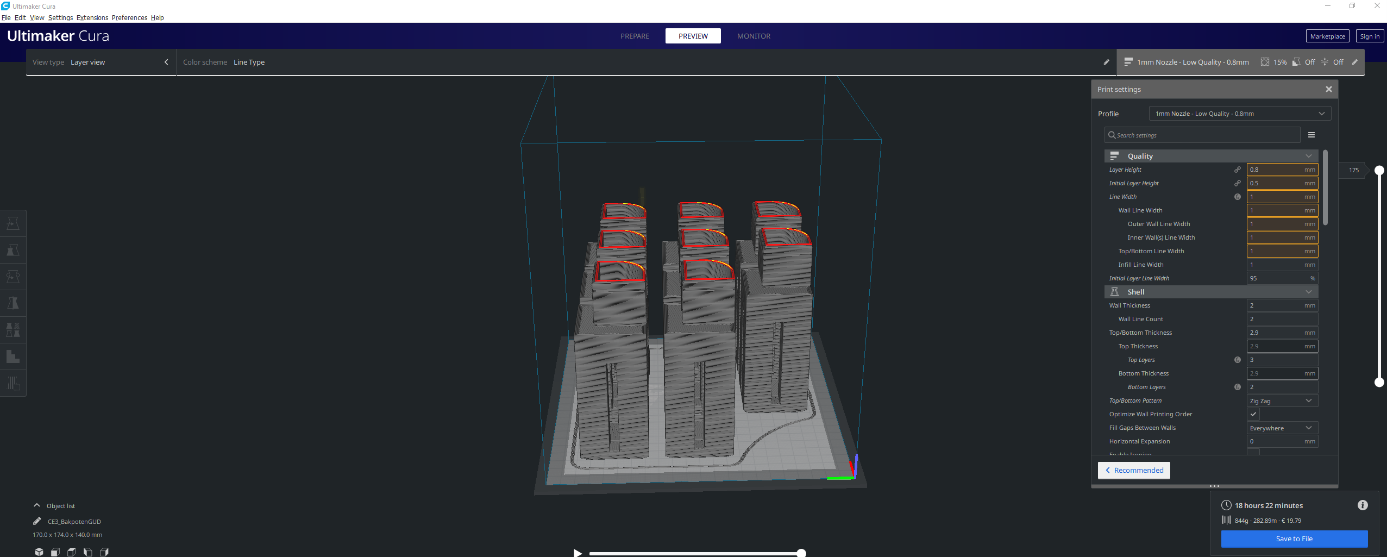Open the settings visibility hamburger menu
Viewport: 1387px width, 557px height.
pos(1311,134)
